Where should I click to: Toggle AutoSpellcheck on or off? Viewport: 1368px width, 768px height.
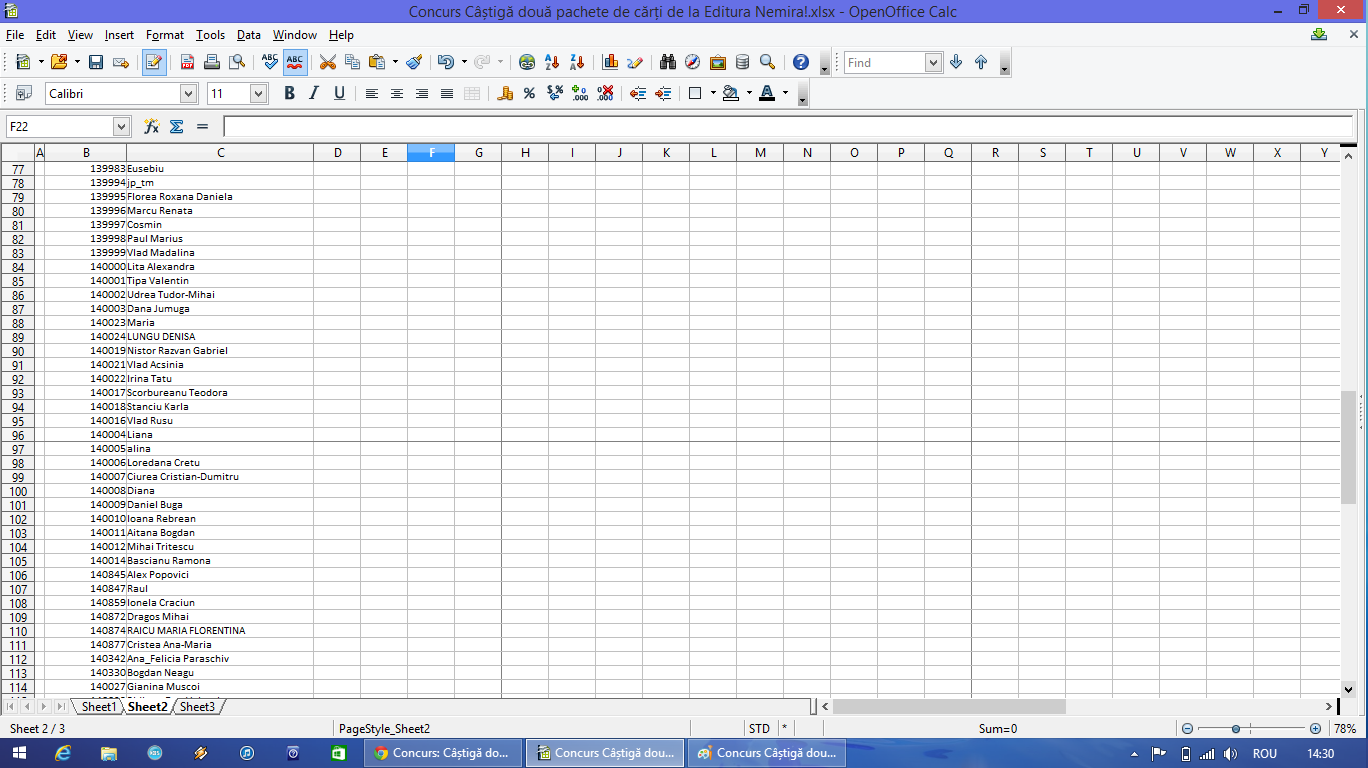(295, 62)
